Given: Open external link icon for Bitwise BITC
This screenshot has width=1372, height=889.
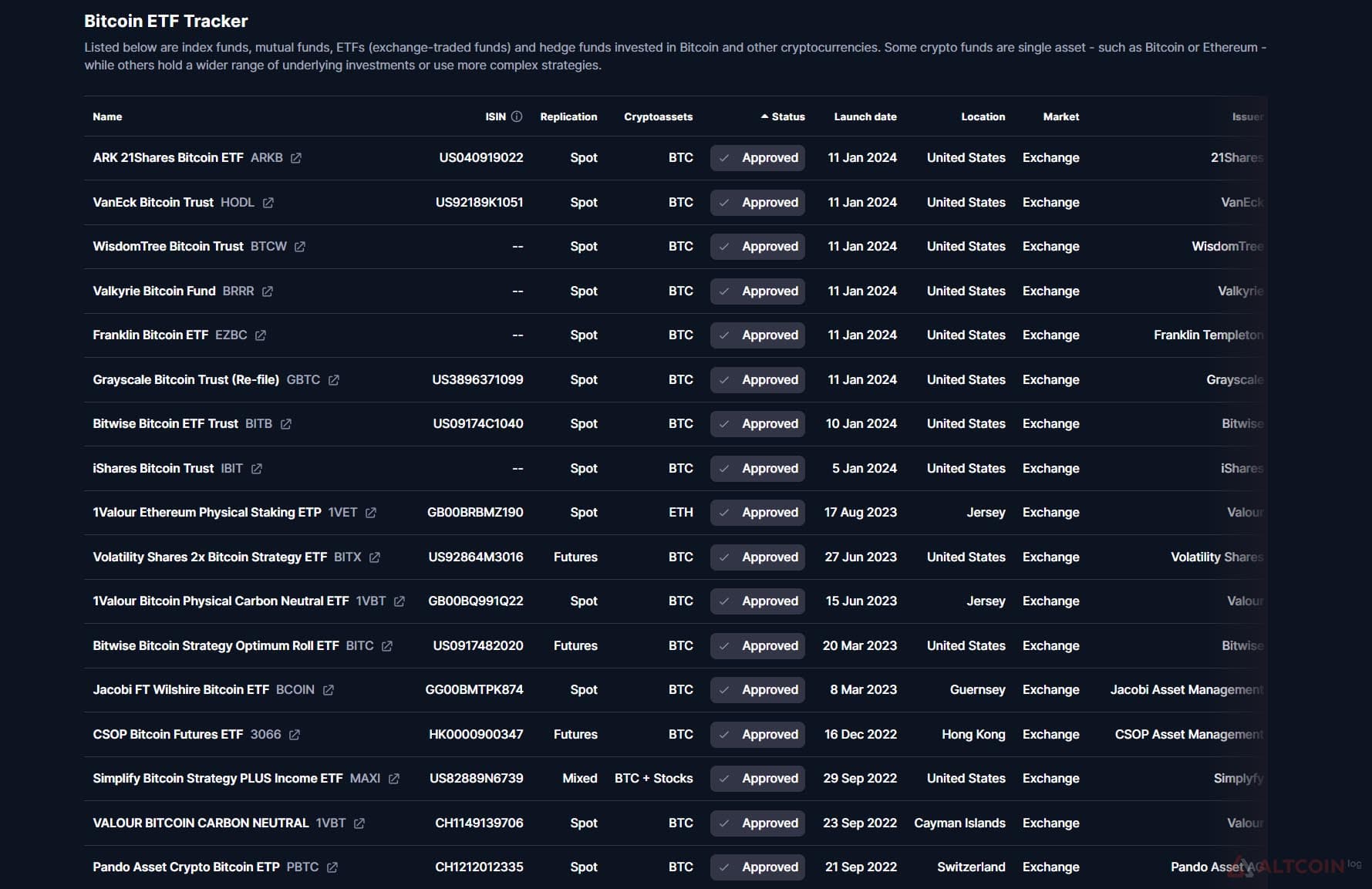Looking at the screenshot, I should (387, 646).
